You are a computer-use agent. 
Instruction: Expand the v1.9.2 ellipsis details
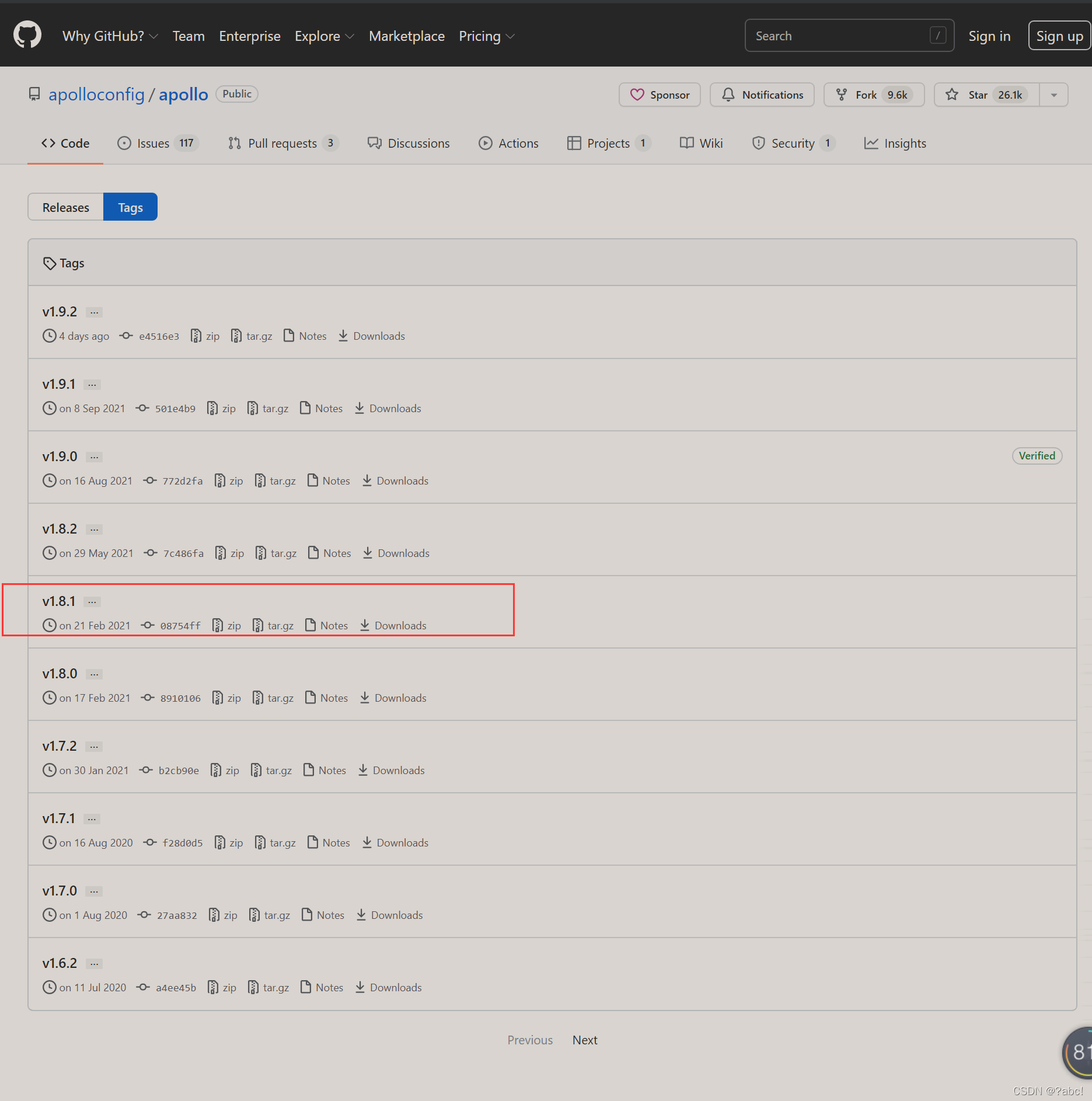(x=94, y=312)
